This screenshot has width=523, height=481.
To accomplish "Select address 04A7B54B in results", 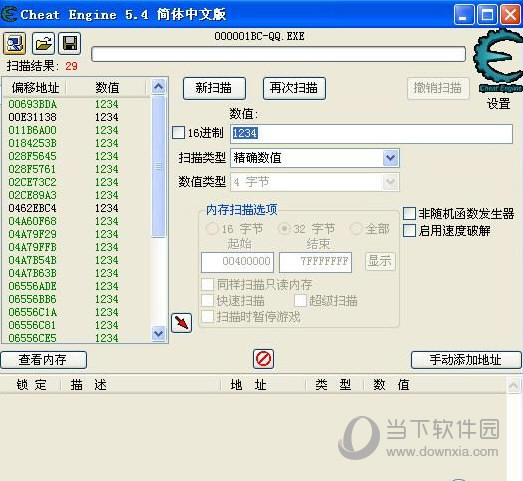I will 33,260.
